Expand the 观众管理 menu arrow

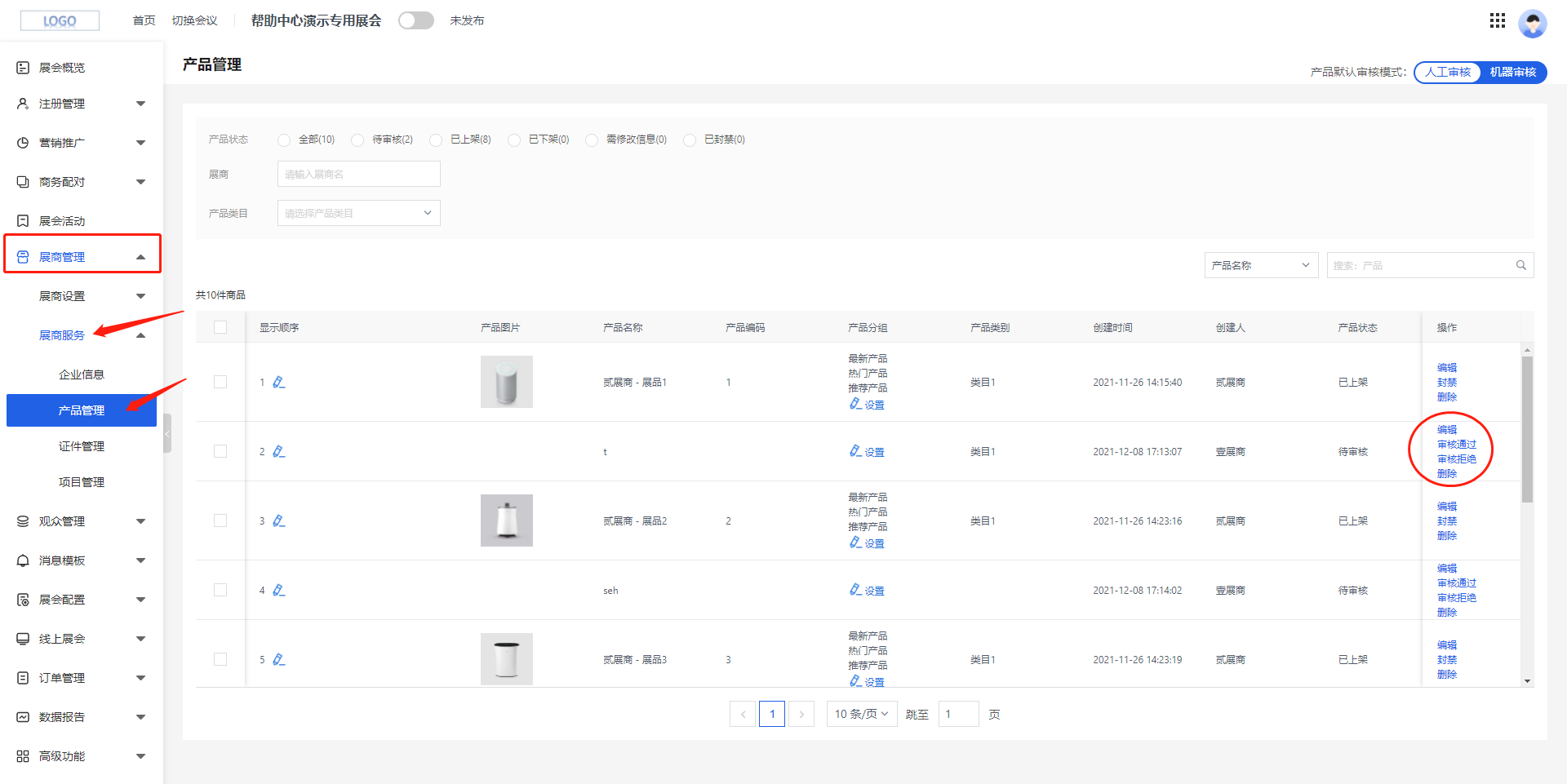tap(140, 521)
